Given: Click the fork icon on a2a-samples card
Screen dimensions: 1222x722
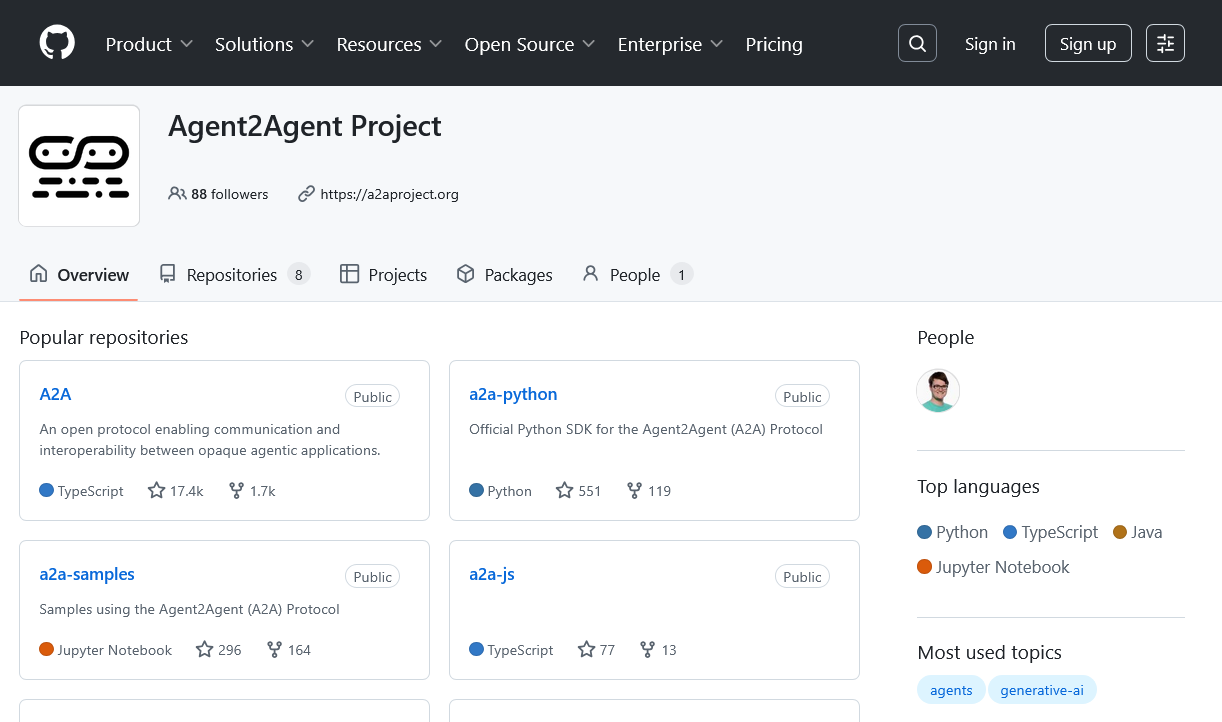Looking at the screenshot, I should [274, 650].
